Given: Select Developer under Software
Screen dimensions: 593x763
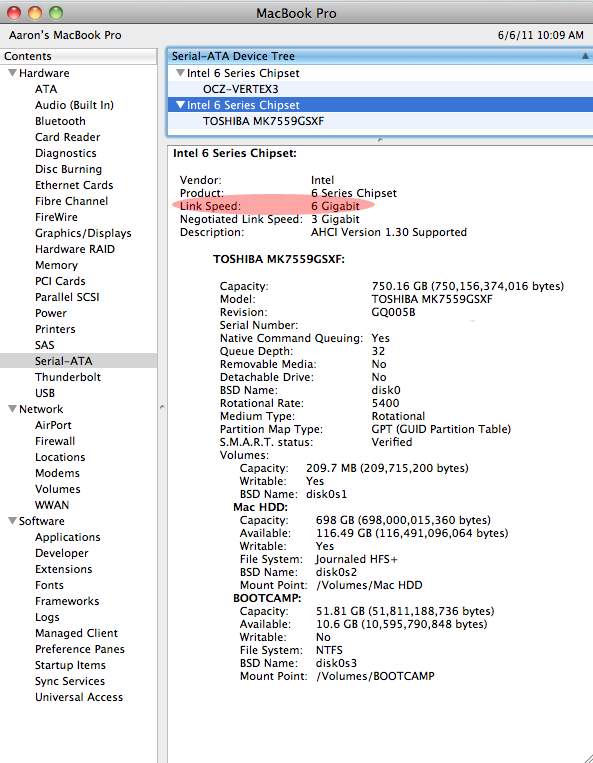Looking at the screenshot, I should point(61,553).
